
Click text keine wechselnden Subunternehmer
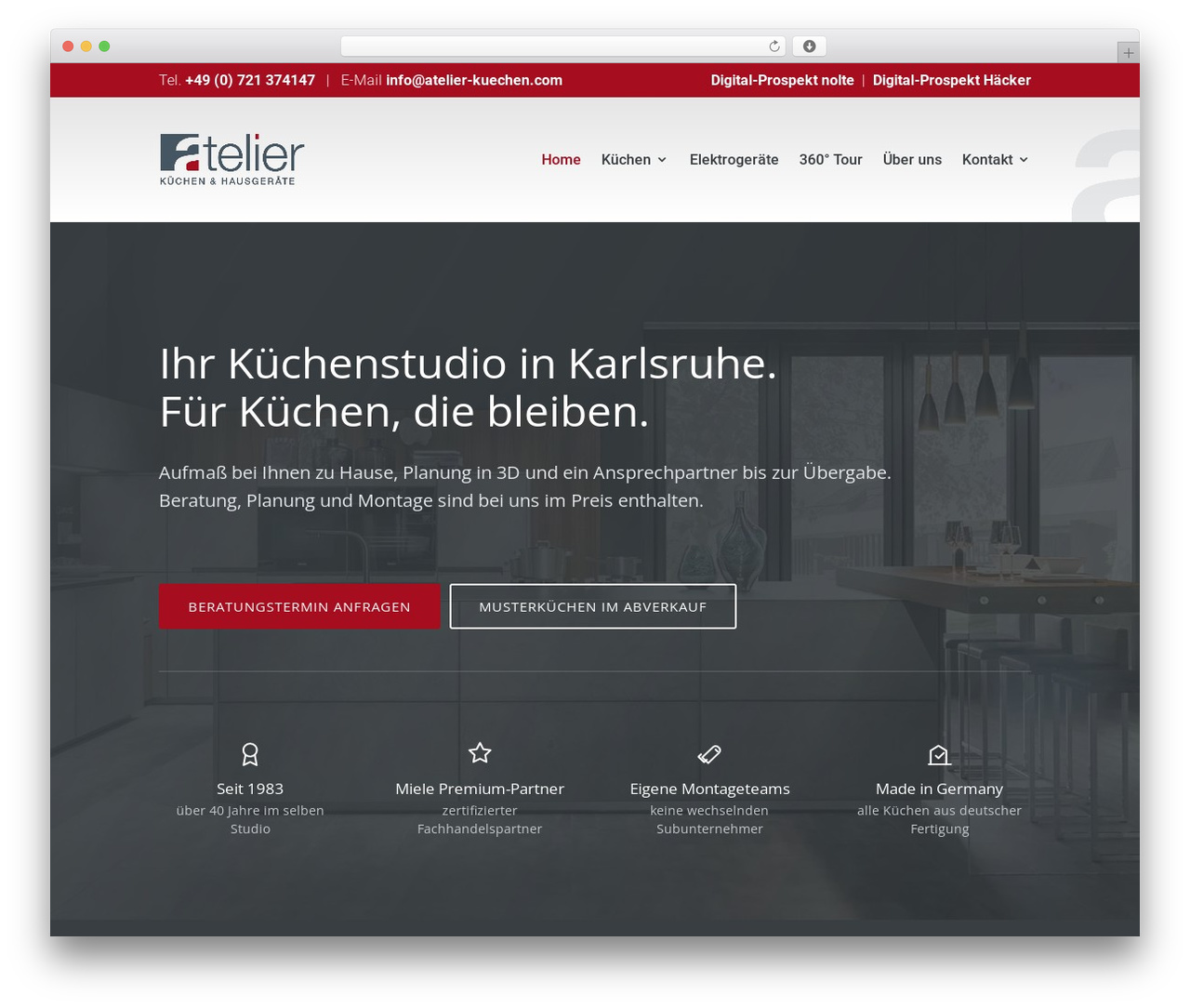tap(709, 819)
